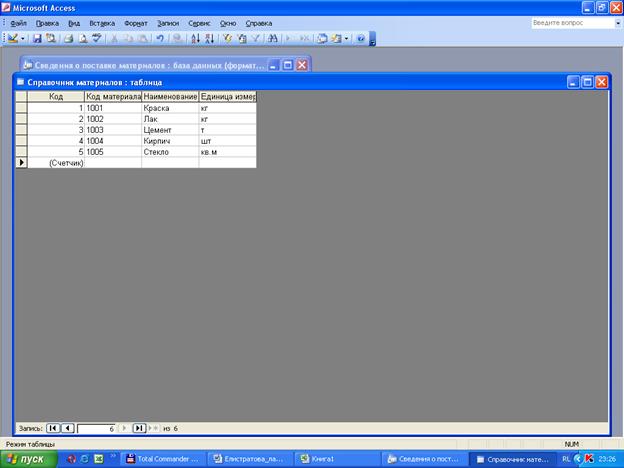Click the Filter By Selection icon
Viewport: 624px width, 468px height.
point(227,38)
